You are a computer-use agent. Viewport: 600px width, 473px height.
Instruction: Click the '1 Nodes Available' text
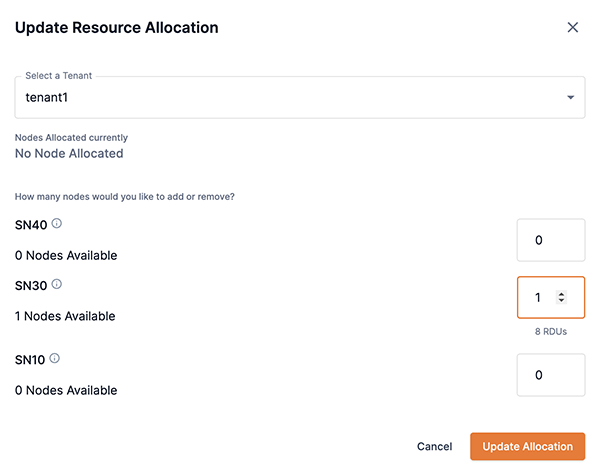[x=65, y=316]
